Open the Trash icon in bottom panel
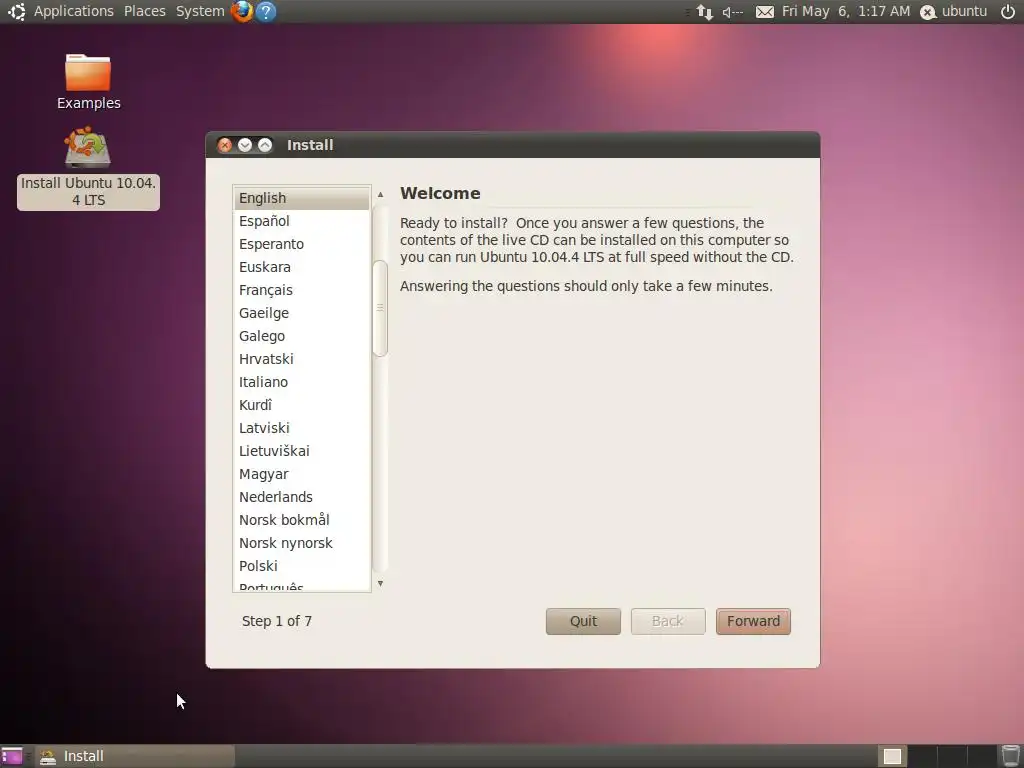This screenshot has height=768, width=1024. click(x=1010, y=756)
